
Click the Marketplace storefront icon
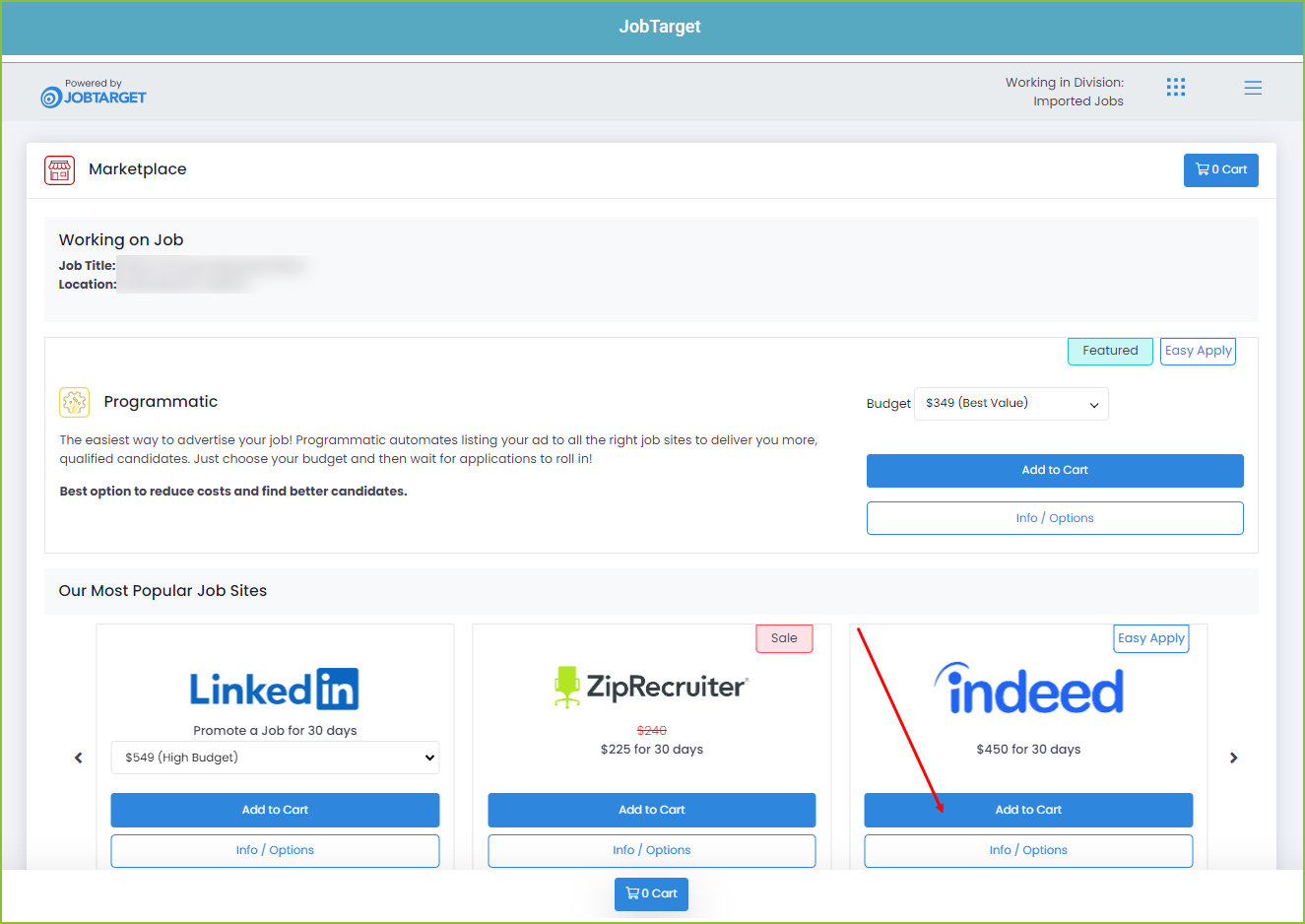point(59,169)
